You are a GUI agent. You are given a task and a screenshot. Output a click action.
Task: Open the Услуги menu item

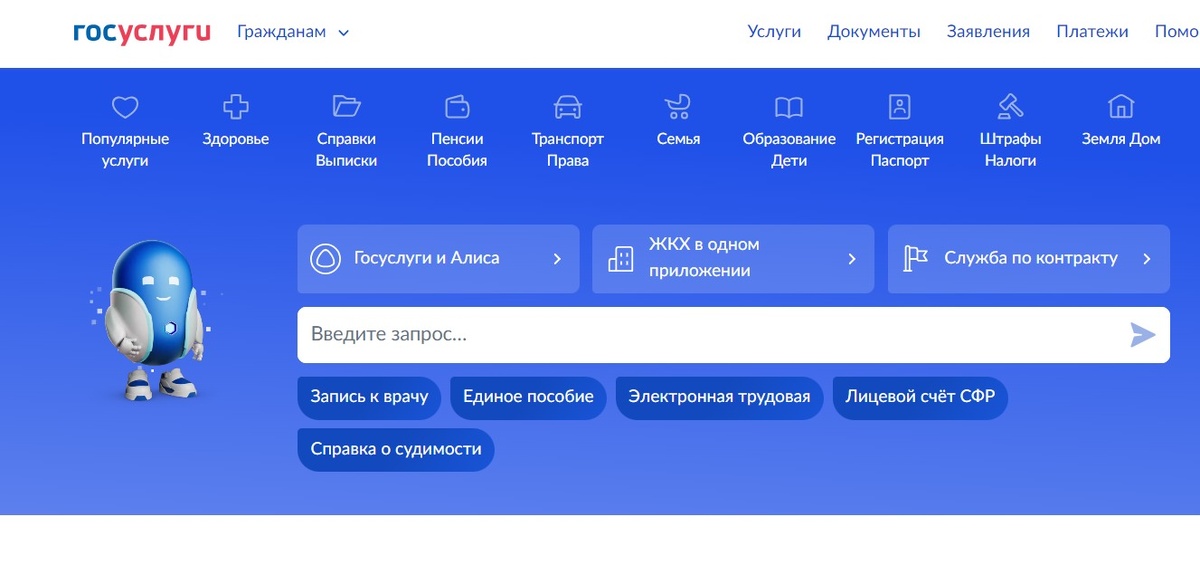(x=774, y=32)
